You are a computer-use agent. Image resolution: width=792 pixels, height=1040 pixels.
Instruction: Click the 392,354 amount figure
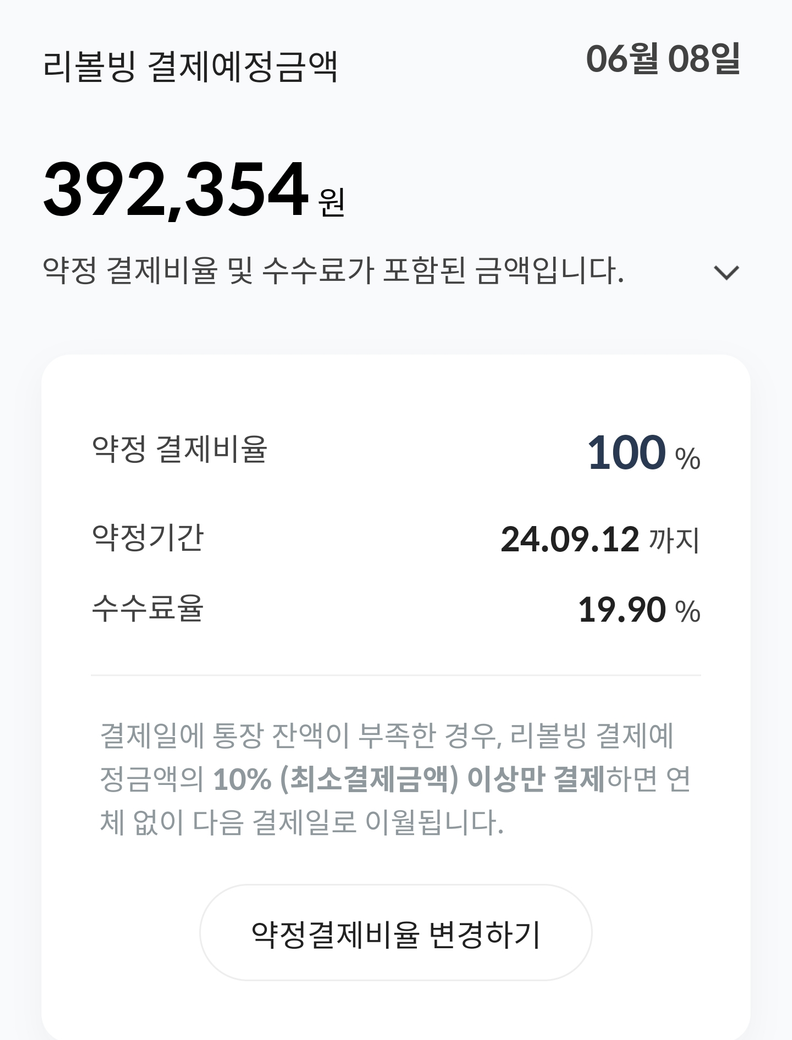pos(175,190)
